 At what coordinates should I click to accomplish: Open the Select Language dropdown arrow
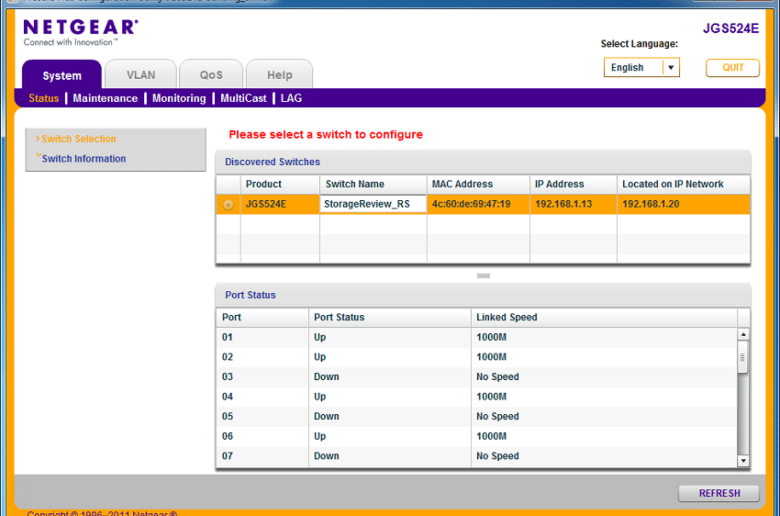pyautogui.click(x=671, y=68)
